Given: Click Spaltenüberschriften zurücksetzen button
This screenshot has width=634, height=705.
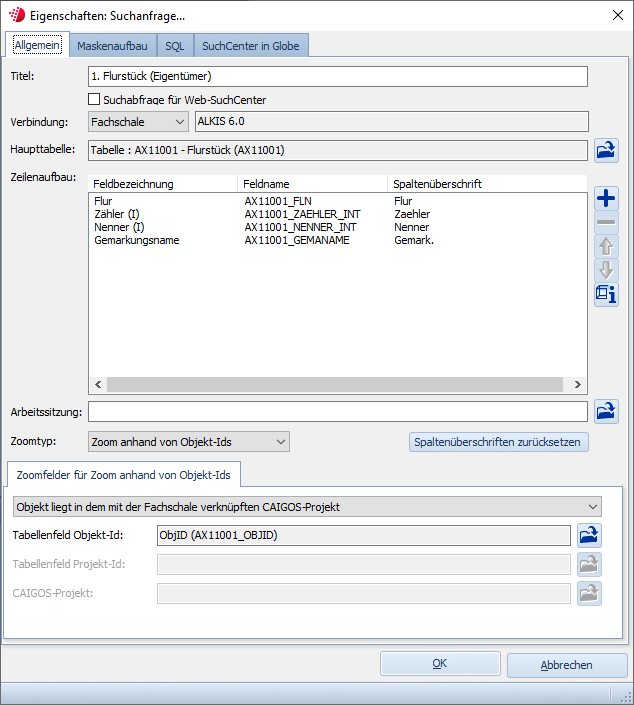Looking at the screenshot, I should pos(498,442).
